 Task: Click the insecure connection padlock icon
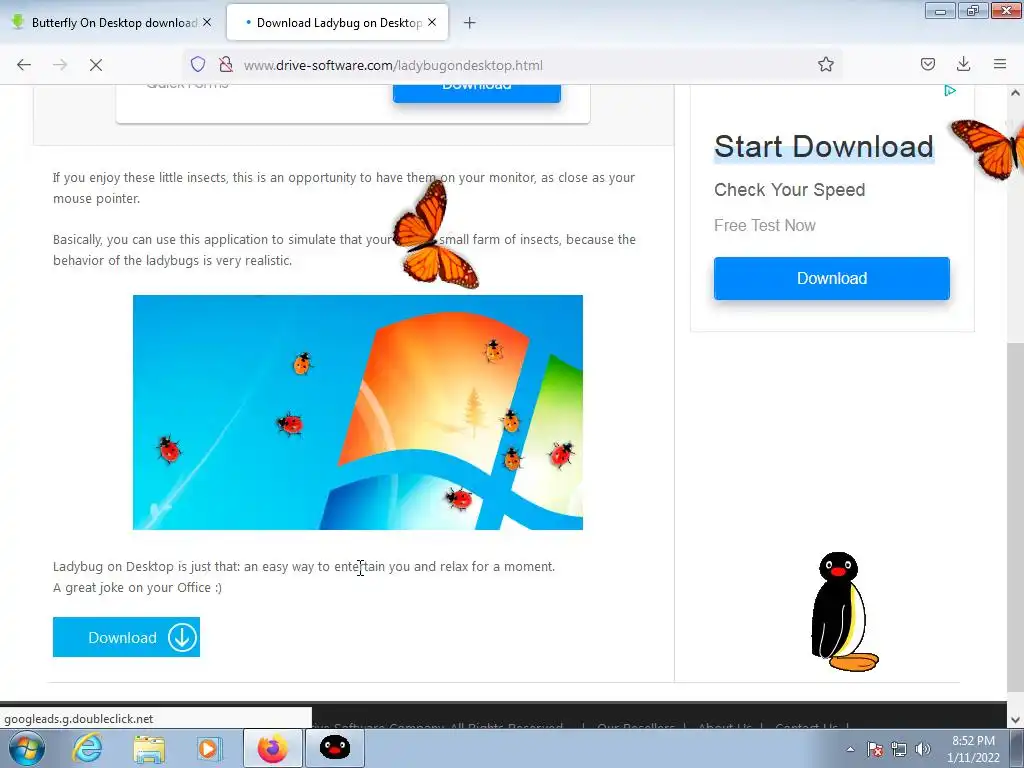[x=226, y=65]
